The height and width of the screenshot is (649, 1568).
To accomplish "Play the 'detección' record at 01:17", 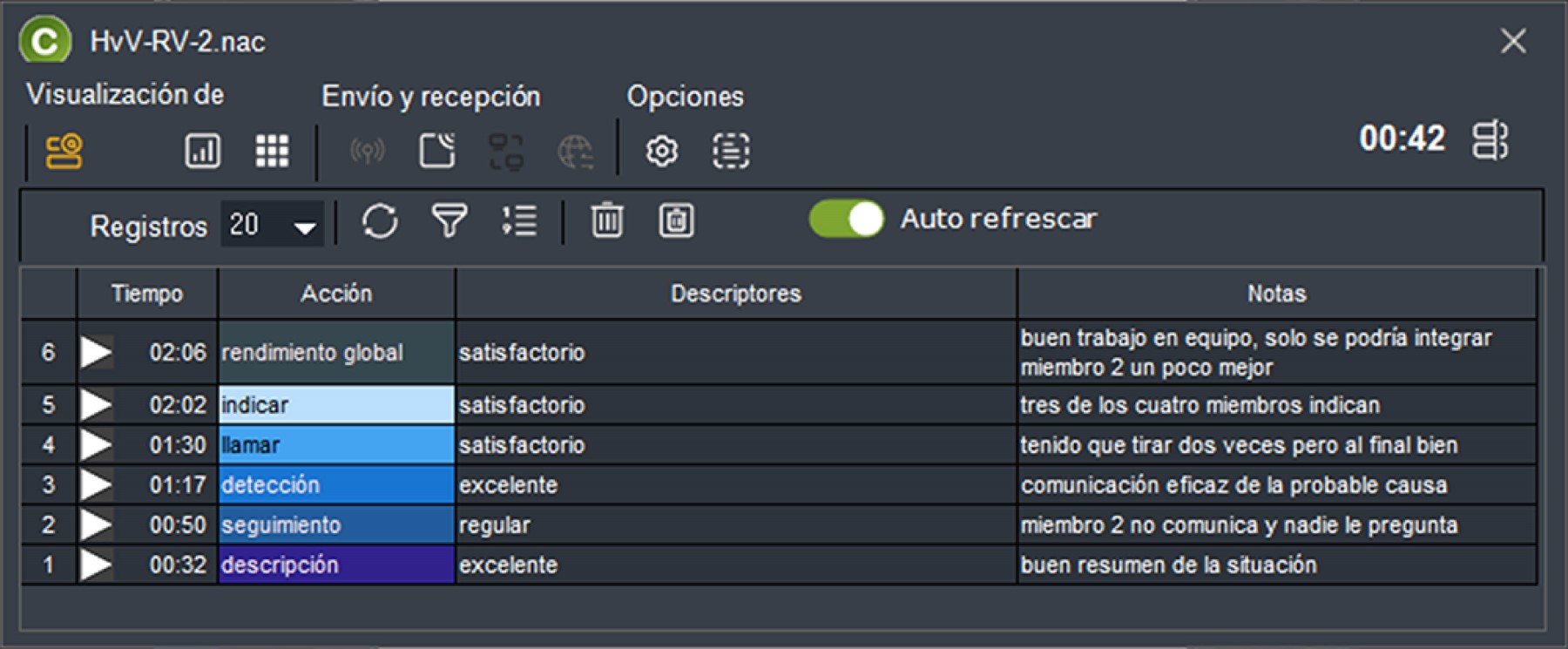I will coord(96,485).
